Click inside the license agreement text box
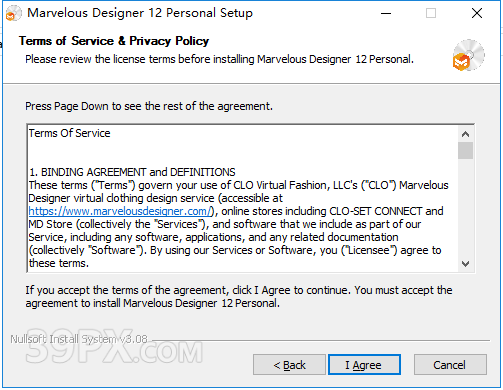Screen dimensions: 503x390 coord(243,198)
